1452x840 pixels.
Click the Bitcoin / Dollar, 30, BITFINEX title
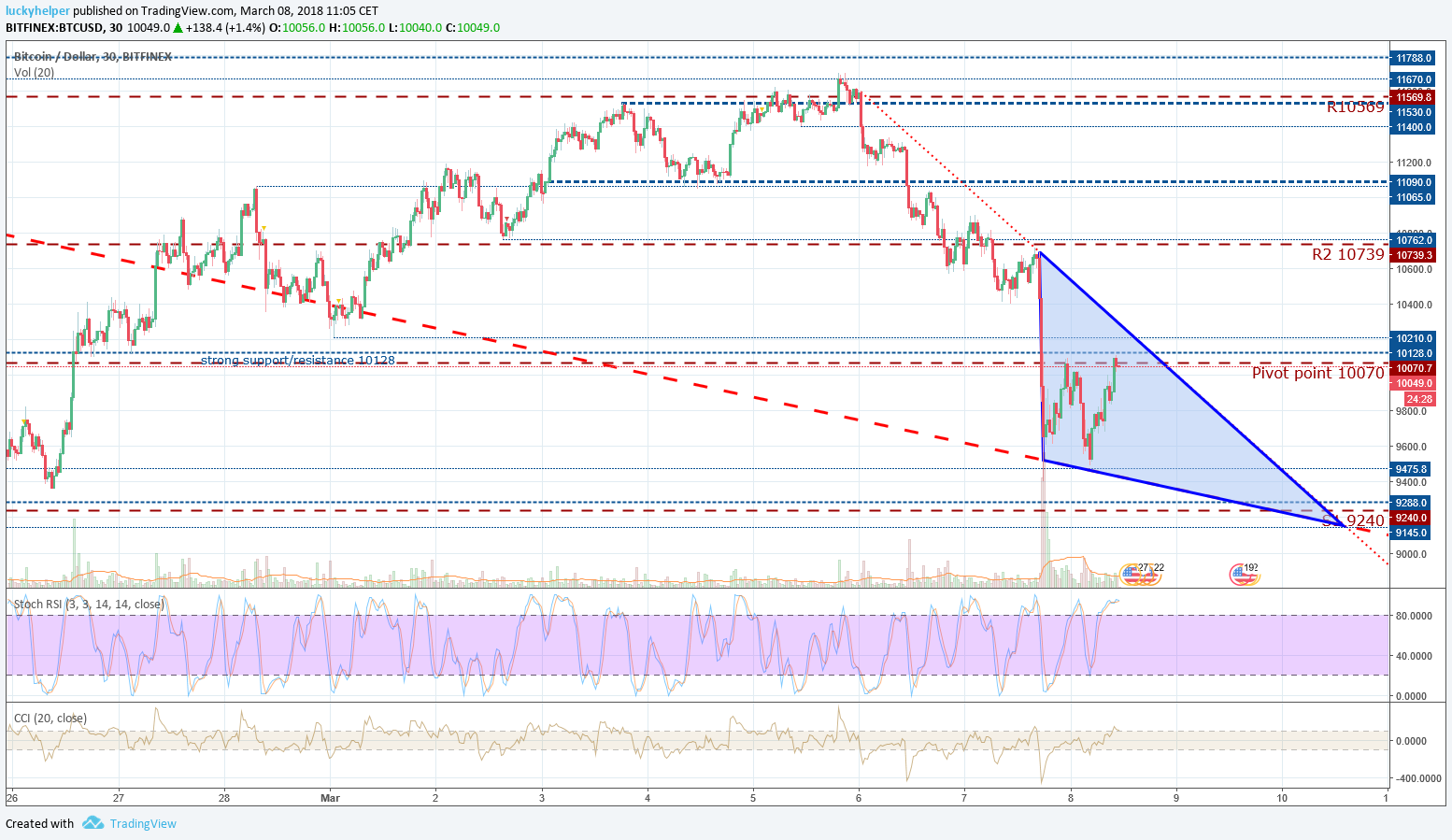pyautogui.click(x=93, y=57)
